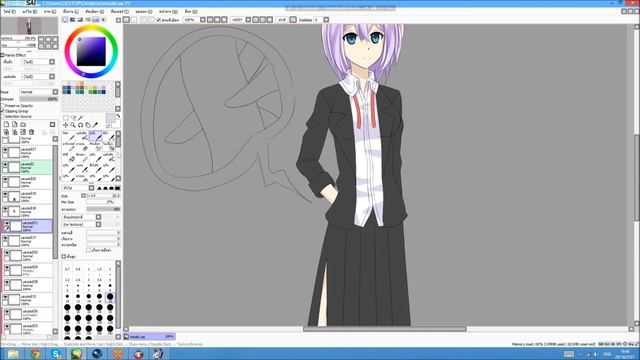
Task: Hide the blue selected layer with its eye
Action: [7, 224]
